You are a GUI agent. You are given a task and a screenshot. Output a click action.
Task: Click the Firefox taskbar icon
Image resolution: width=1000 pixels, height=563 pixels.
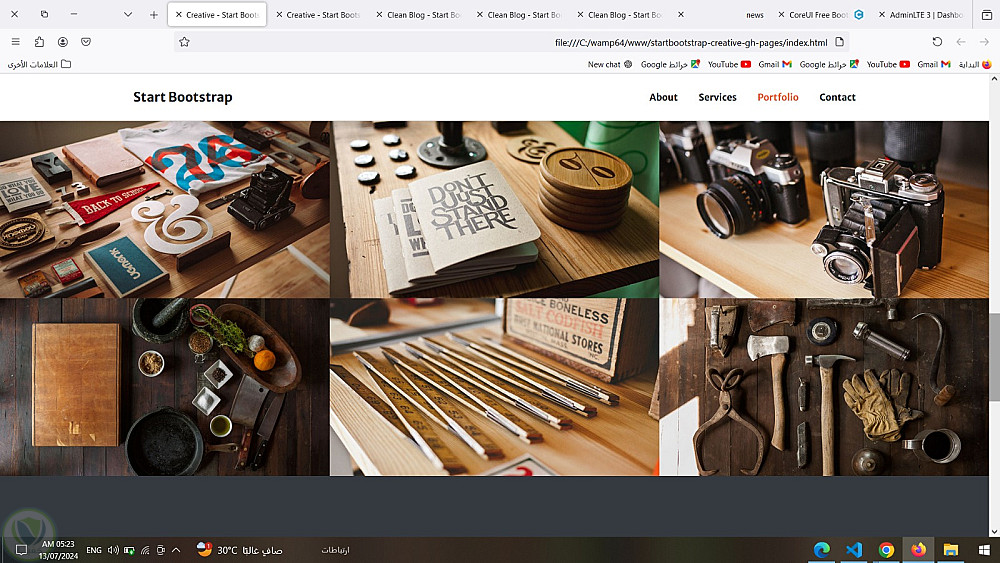[x=918, y=550]
